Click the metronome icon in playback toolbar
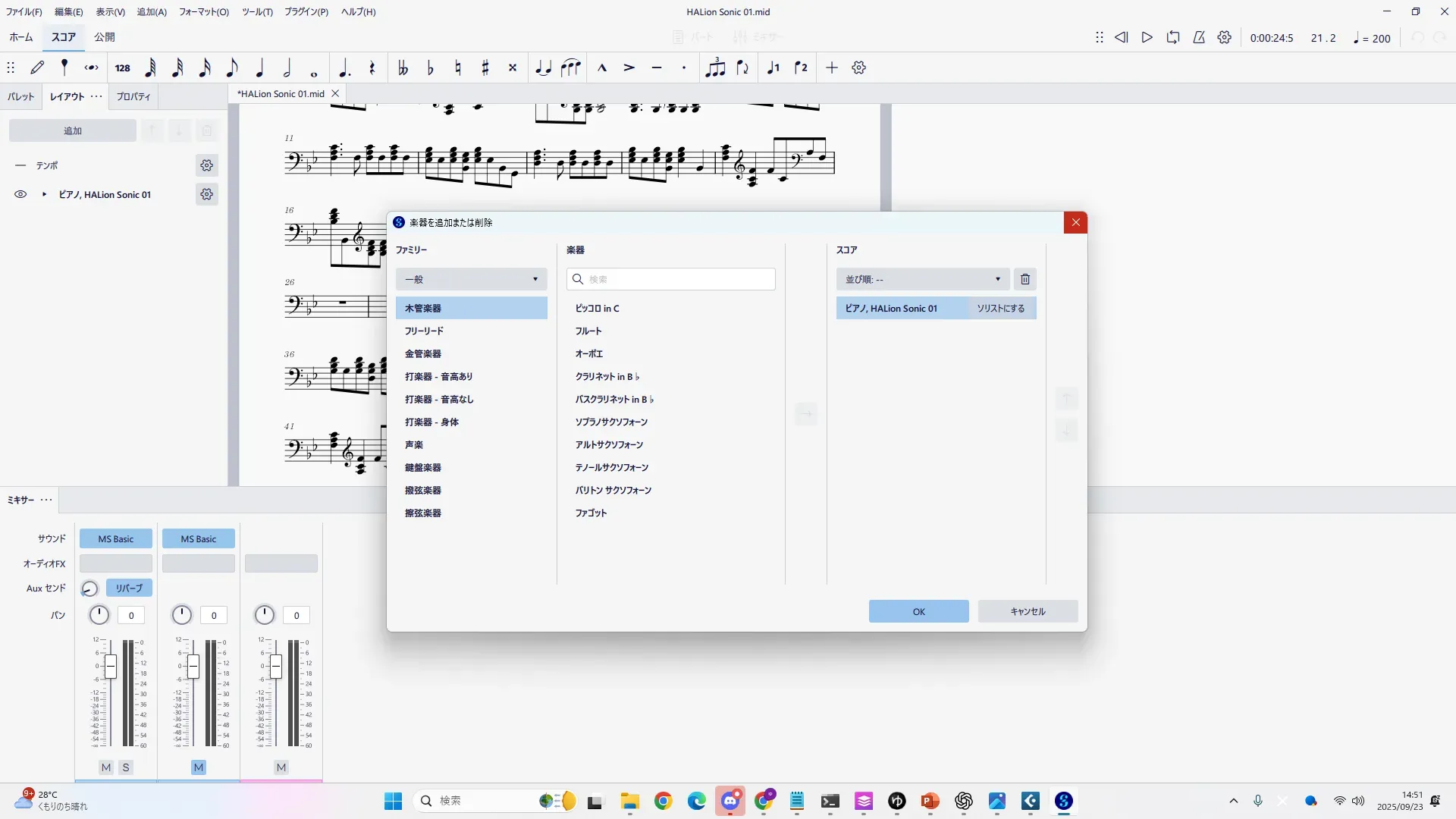1456x819 pixels. point(1199,37)
